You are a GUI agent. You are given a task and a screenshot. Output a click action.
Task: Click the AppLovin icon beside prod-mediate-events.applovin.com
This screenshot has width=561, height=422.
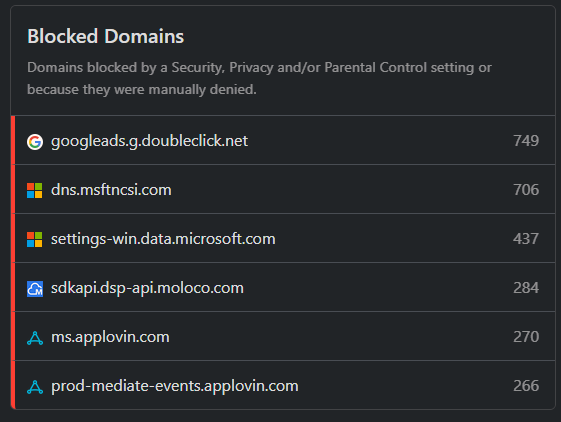[35, 387]
